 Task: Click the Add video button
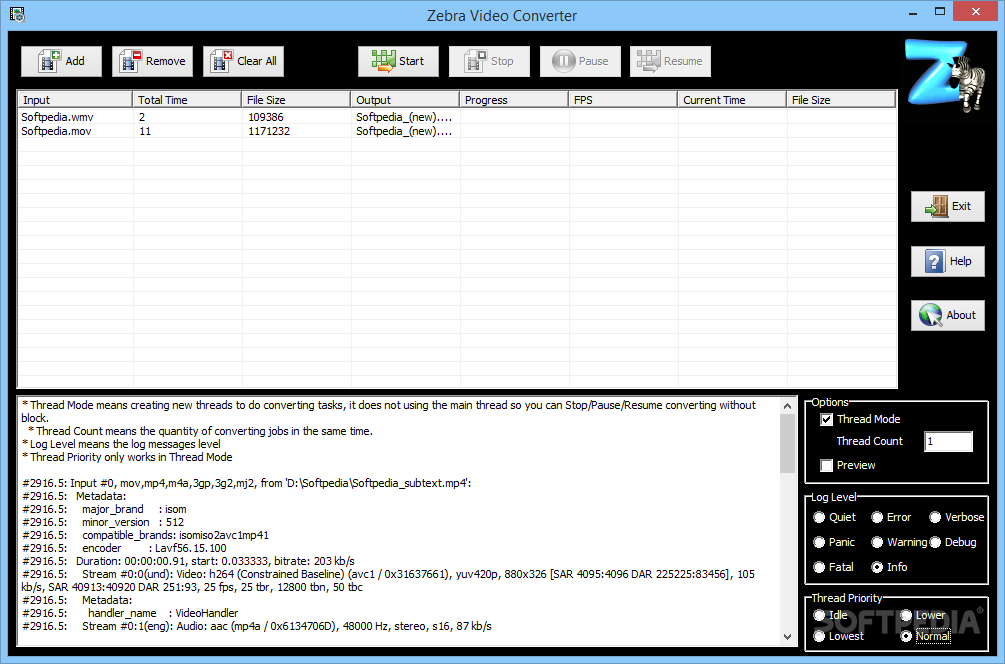[x=62, y=62]
